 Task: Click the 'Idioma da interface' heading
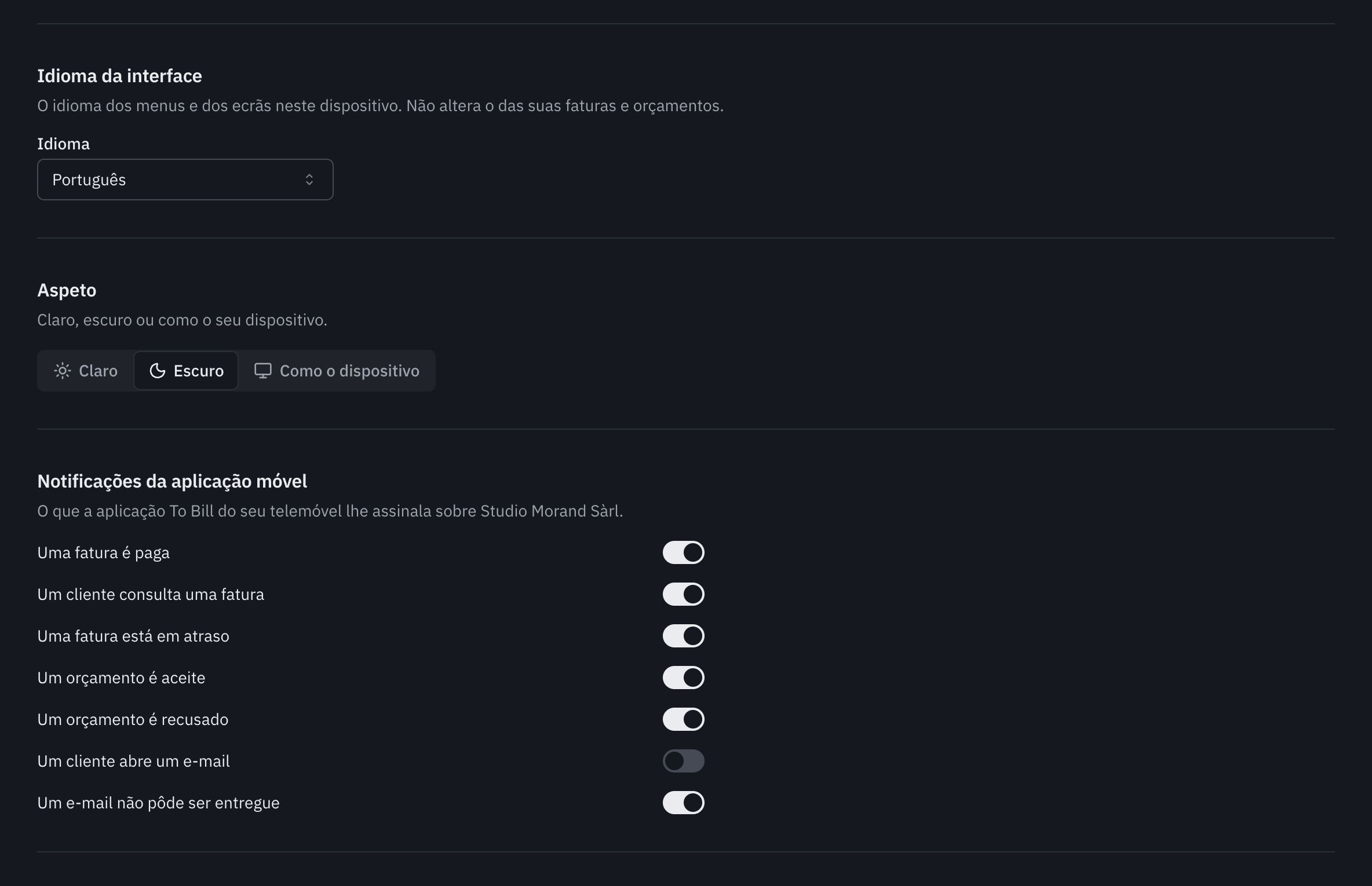click(x=119, y=76)
